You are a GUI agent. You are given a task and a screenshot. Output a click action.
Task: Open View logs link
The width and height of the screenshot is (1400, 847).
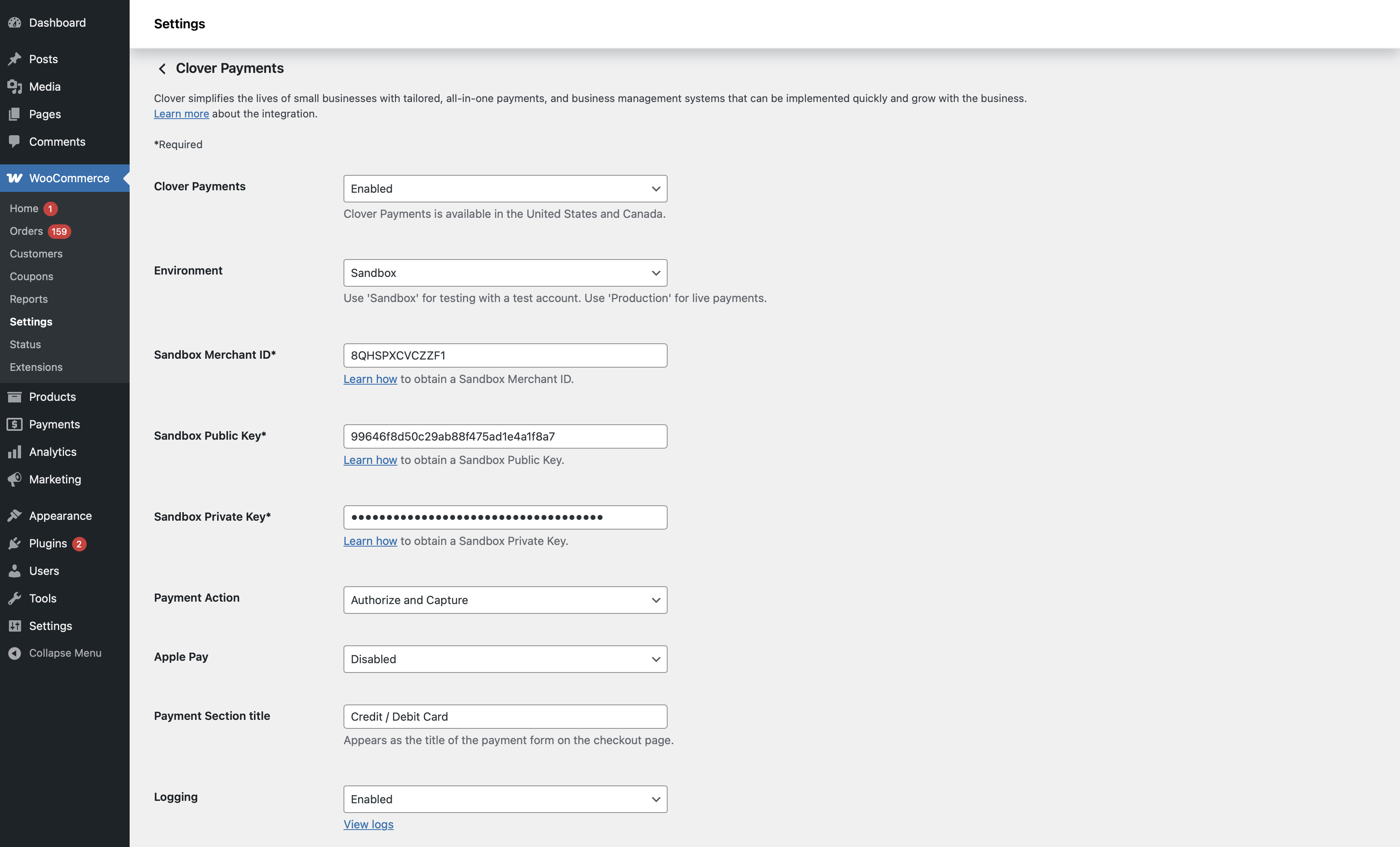click(x=368, y=824)
